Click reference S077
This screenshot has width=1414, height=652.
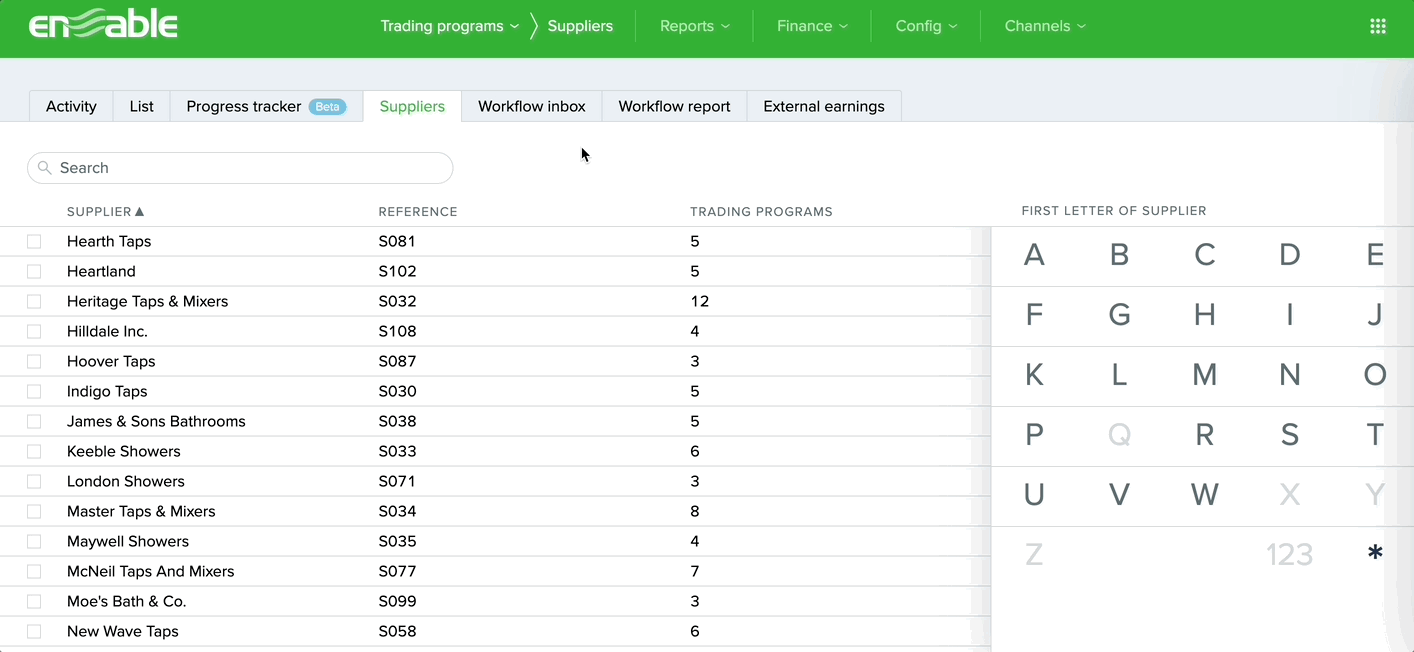click(397, 571)
